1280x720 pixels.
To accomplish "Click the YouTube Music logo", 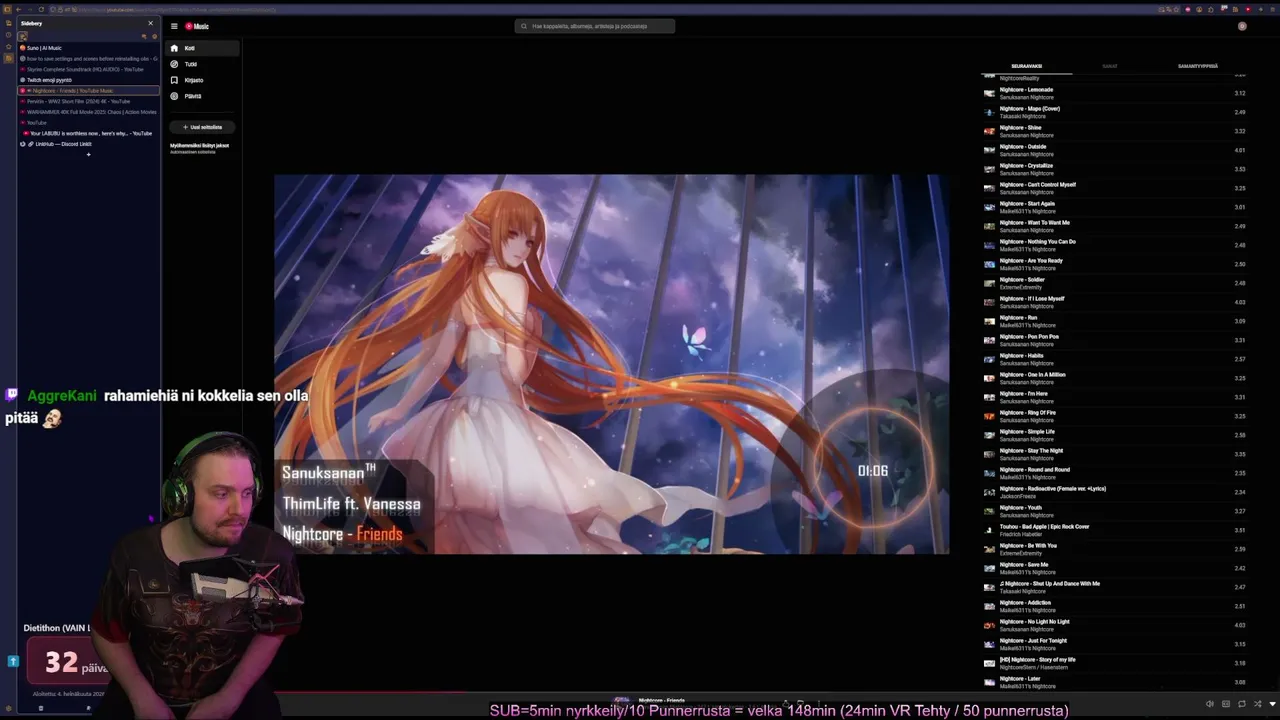I will click(197, 26).
